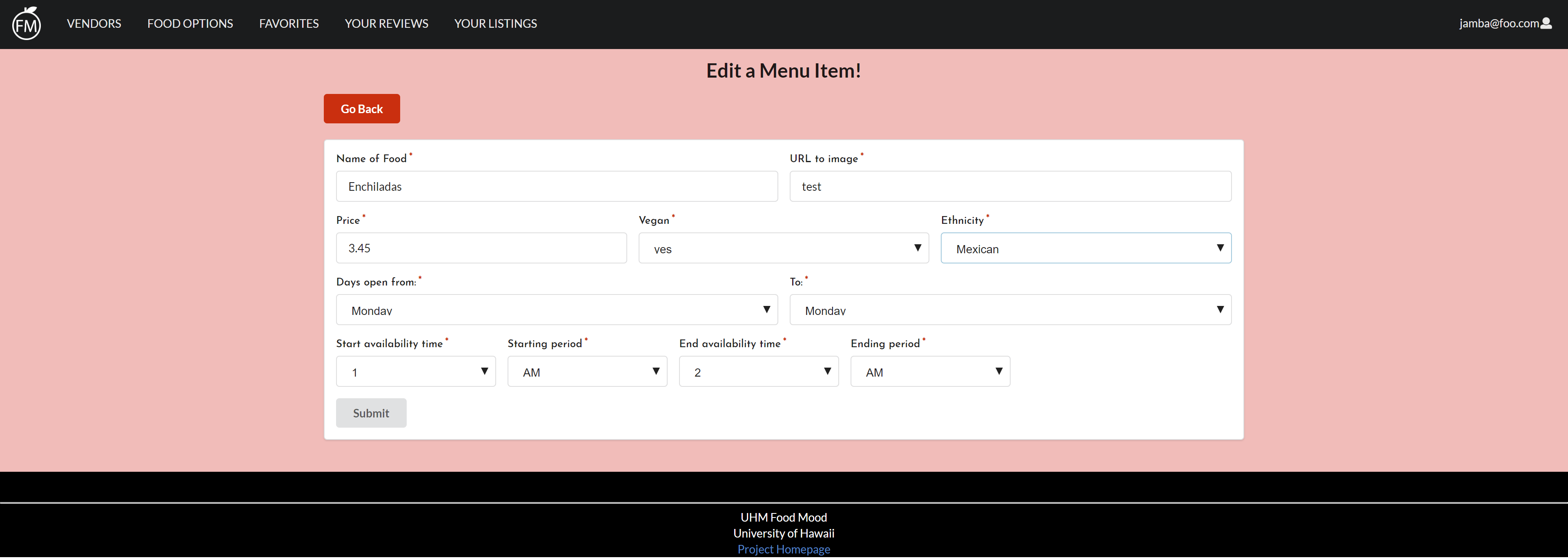Viewport: 1568px width, 560px height.
Task: Click the University of Hawaii footer text
Action: [784, 533]
